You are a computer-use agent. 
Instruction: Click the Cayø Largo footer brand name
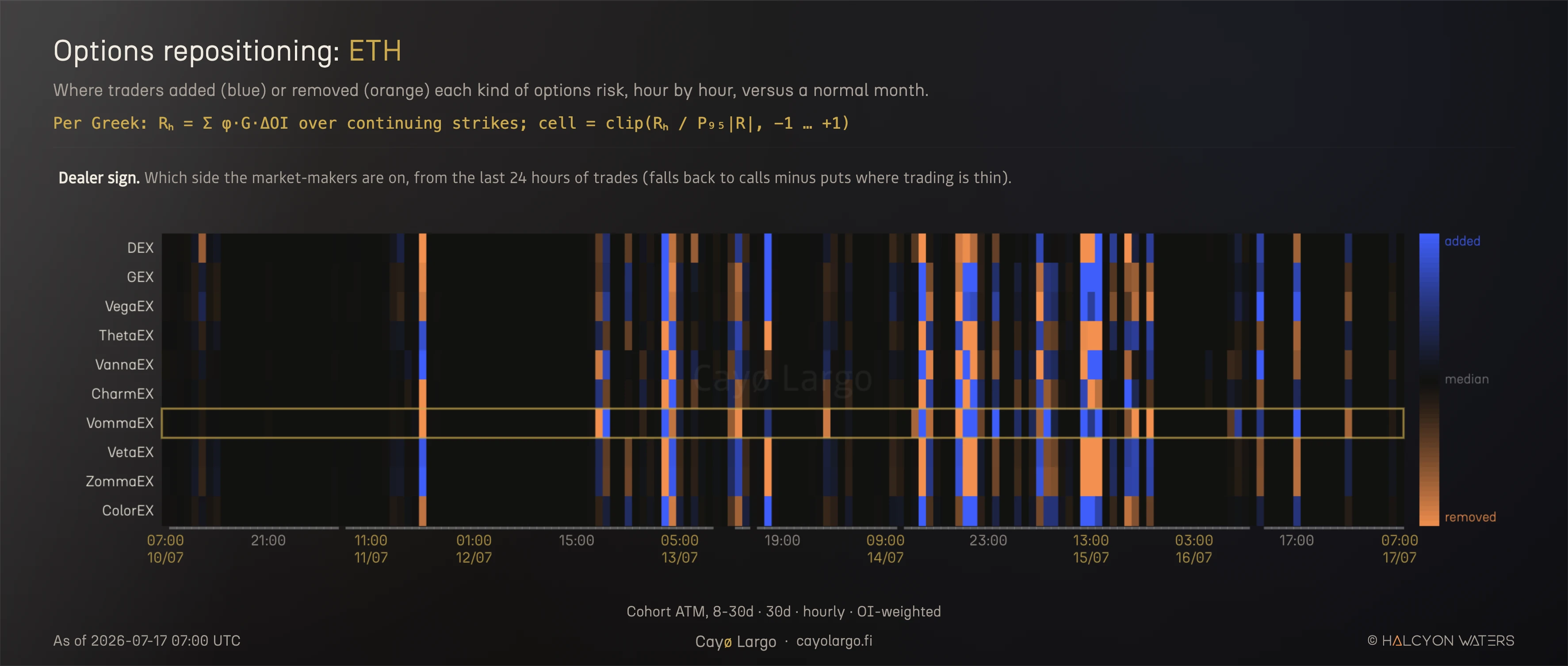coord(735,642)
